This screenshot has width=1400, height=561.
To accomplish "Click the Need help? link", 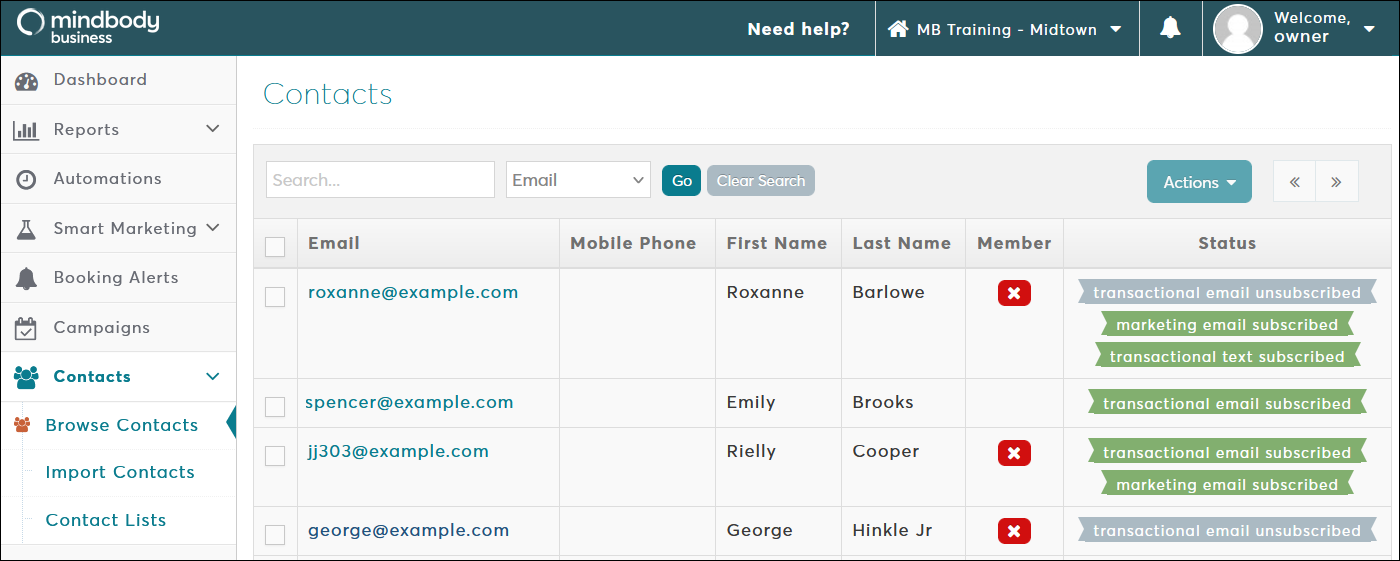I will 798,29.
